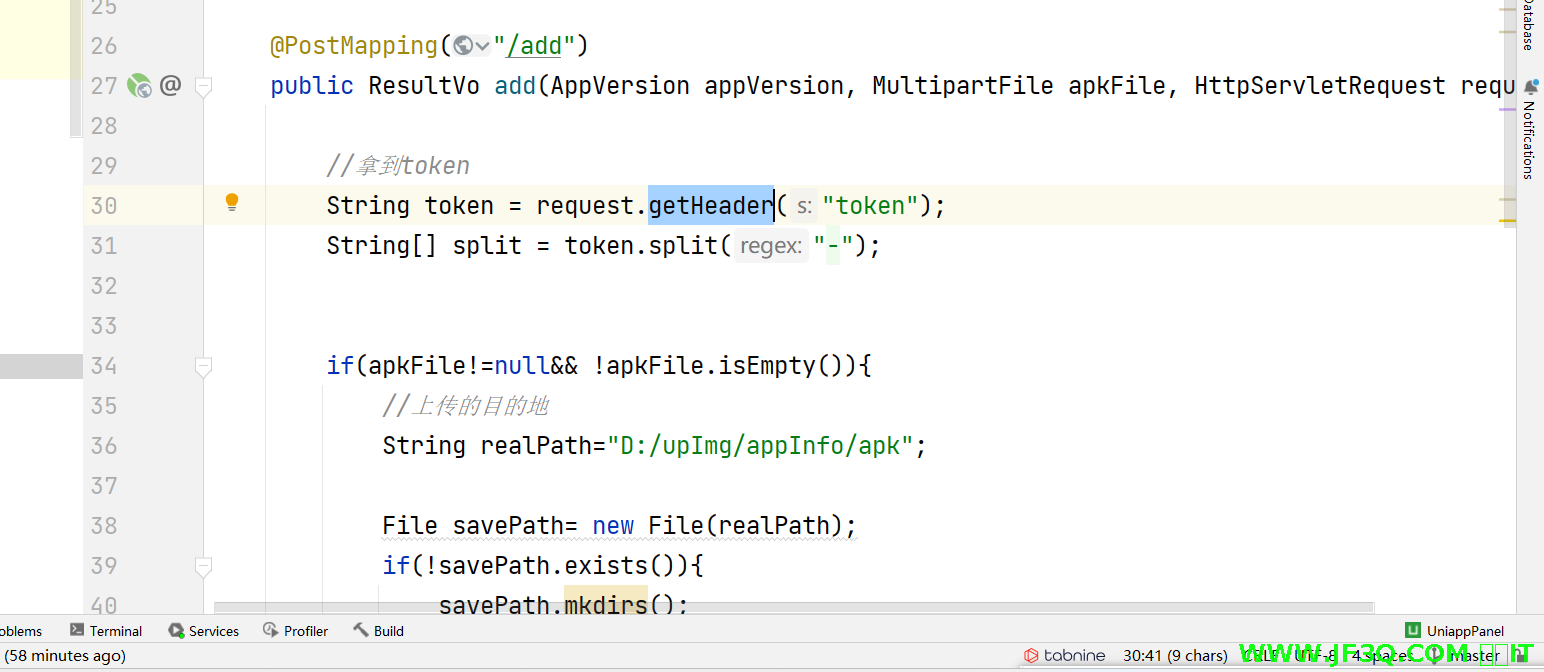The width and height of the screenshot is (1544, 672).
Task: Click the yellow warning stripe mark in right gutter
Action: point(1508,220)
